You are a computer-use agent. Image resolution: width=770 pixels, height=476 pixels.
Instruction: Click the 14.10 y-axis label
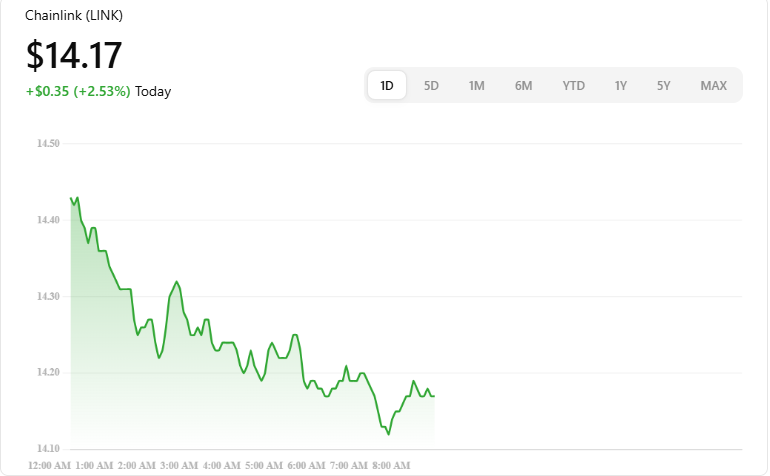(48, 448)
